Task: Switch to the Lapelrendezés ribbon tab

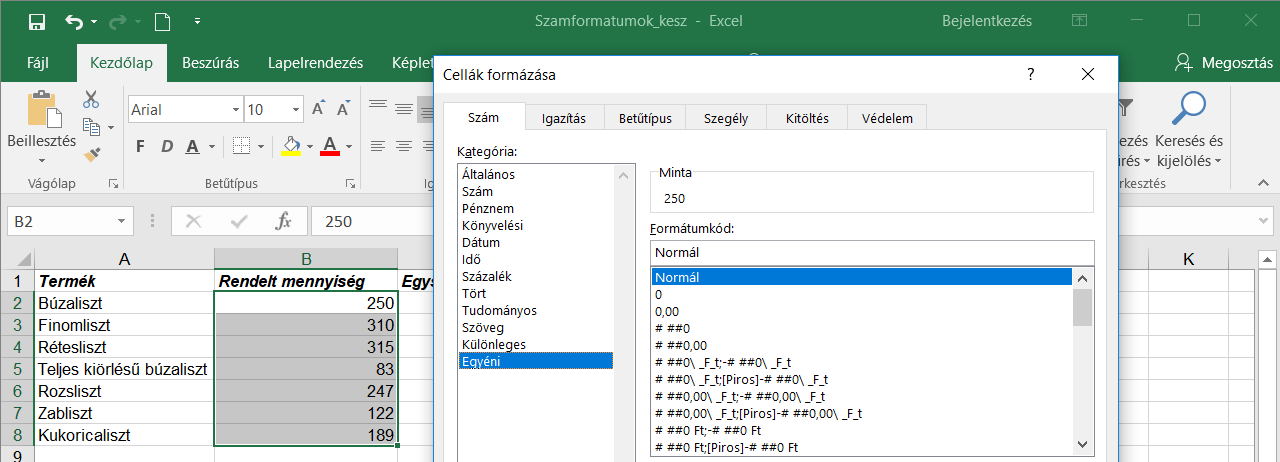Action: pos(315,63)
